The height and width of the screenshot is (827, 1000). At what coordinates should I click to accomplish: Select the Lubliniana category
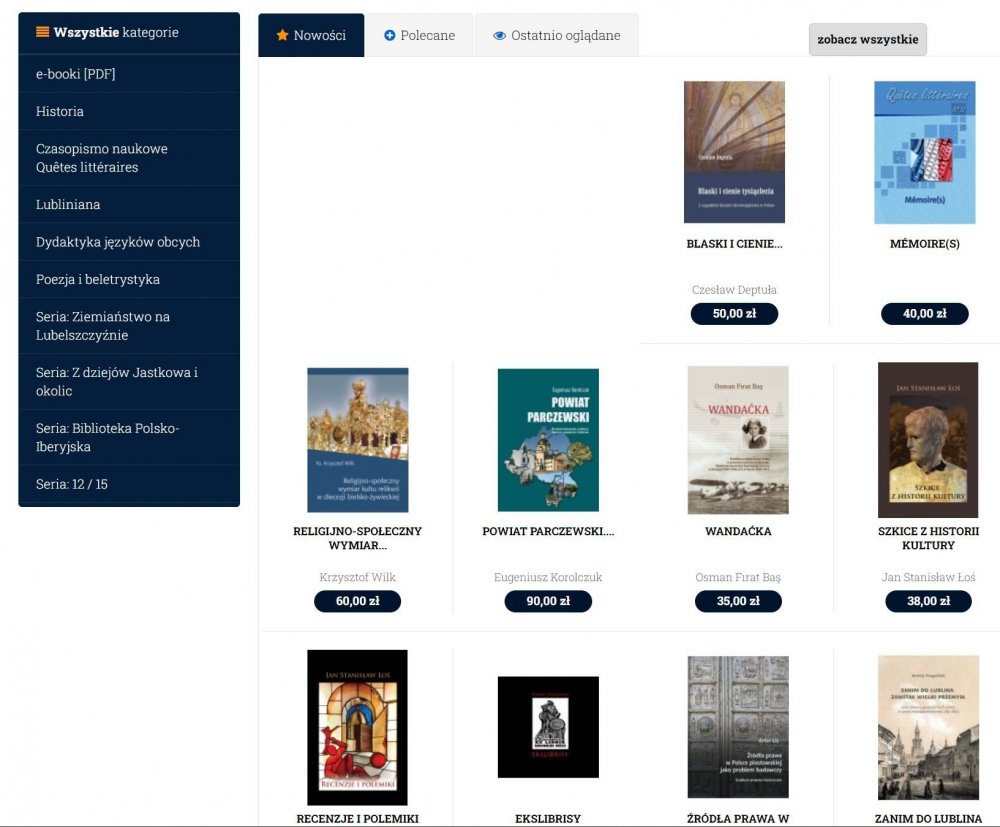click(x=129, y=205)
